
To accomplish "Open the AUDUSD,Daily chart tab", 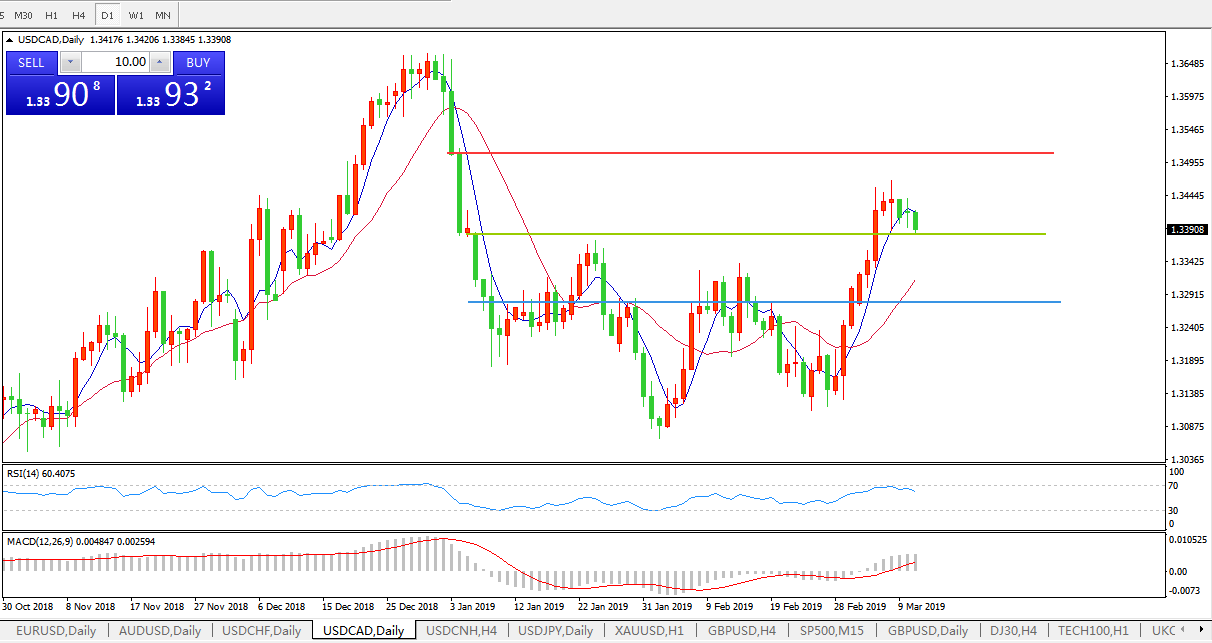I will point(160,631).
